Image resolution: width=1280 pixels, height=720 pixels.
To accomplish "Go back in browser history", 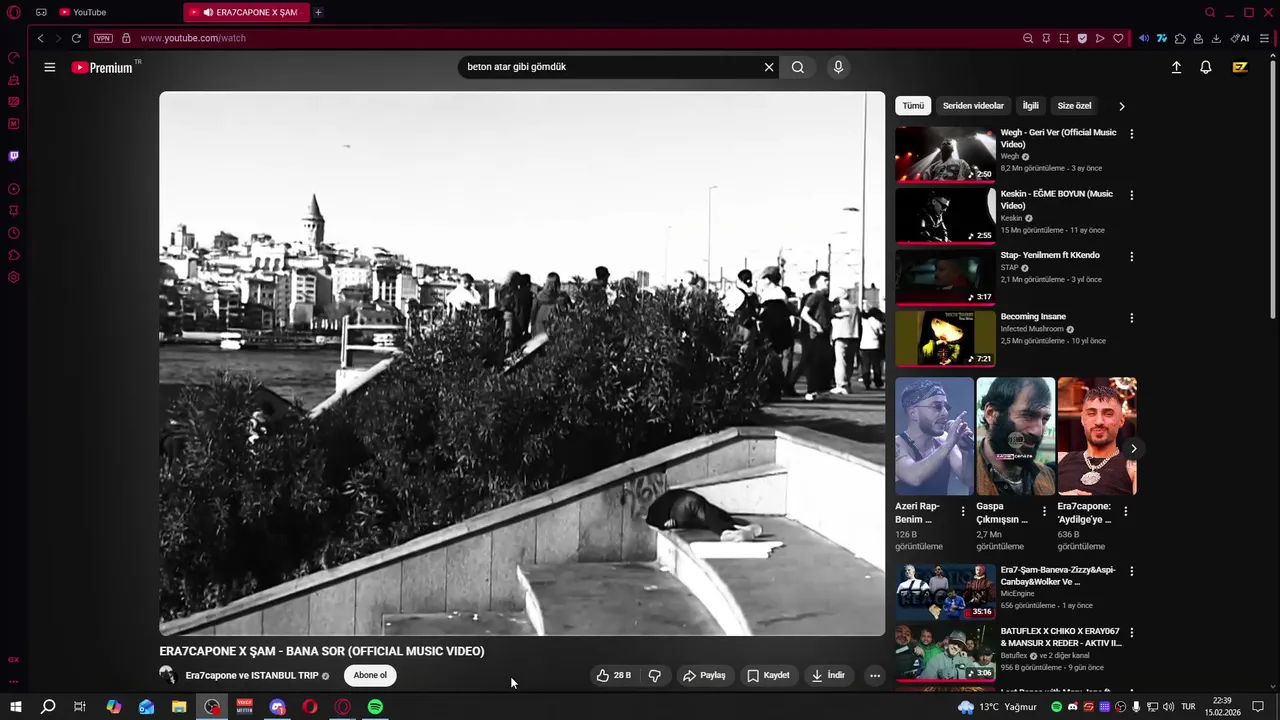I will click(x=40, y=38).
